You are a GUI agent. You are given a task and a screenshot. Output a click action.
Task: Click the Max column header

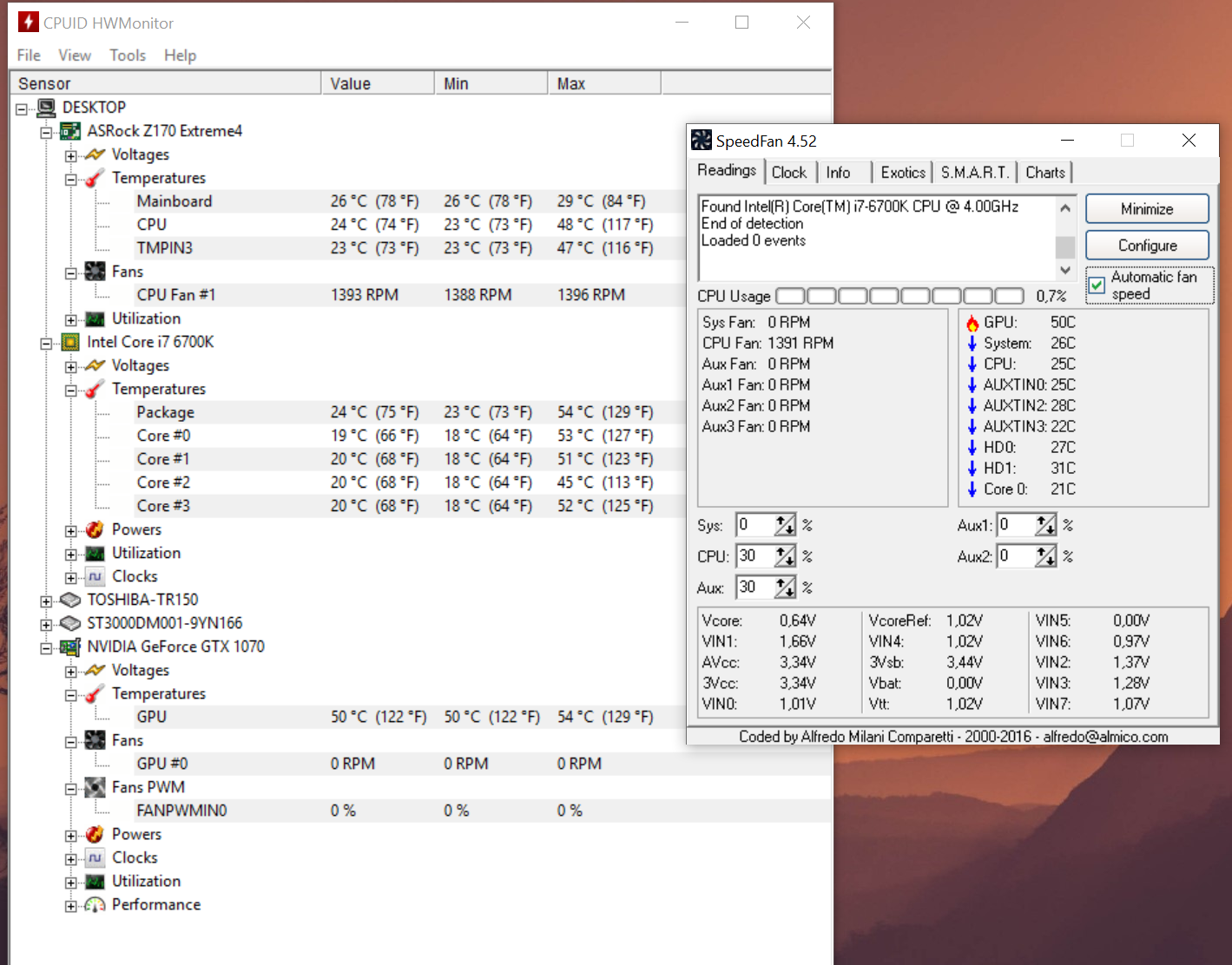(x=604, y=83)
